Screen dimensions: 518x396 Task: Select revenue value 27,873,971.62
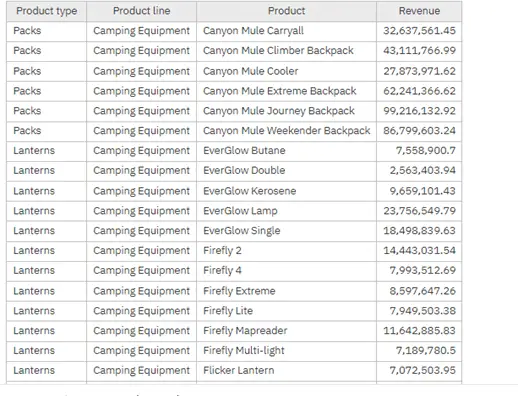point(419,71)
